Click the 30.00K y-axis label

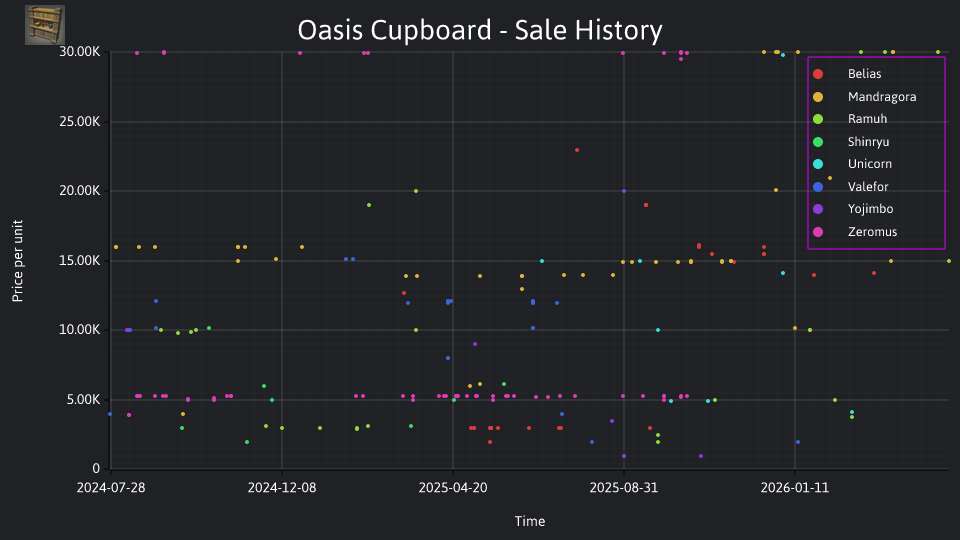coord(80,52)
